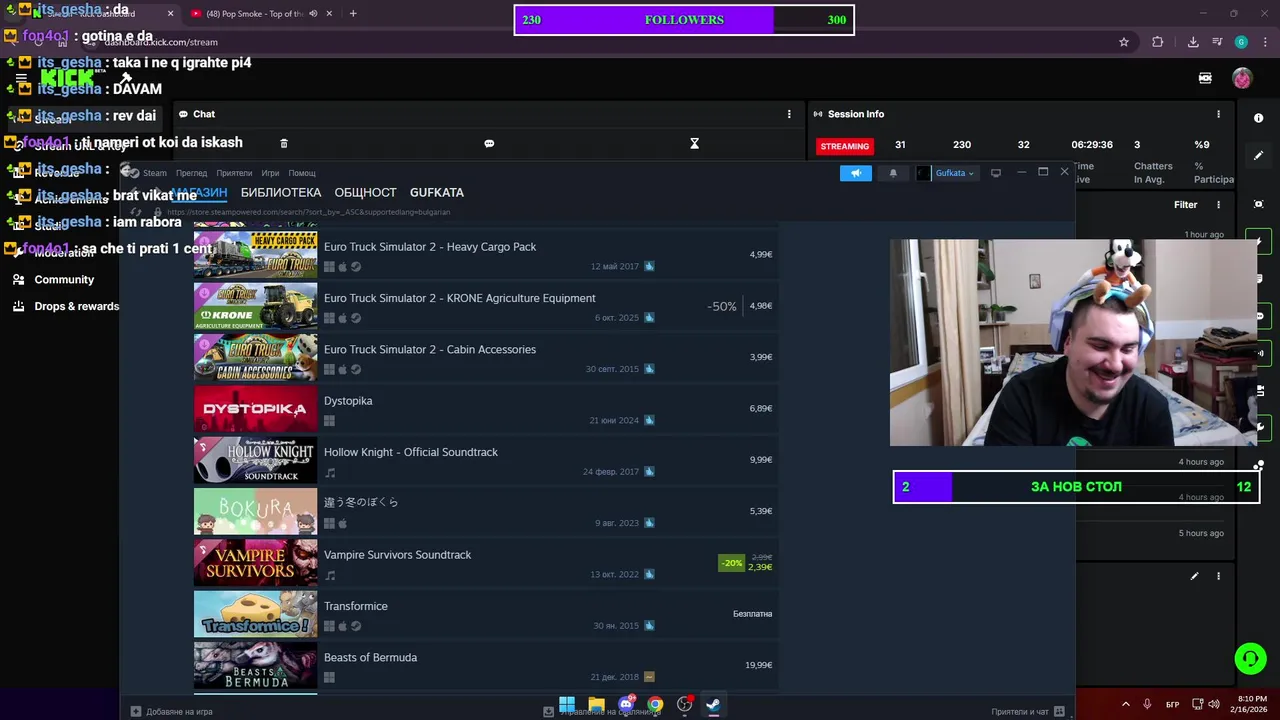Click the BOKURA game thumbnail
This screenshot has height=720, width=1280.
(x=255, y=511)
